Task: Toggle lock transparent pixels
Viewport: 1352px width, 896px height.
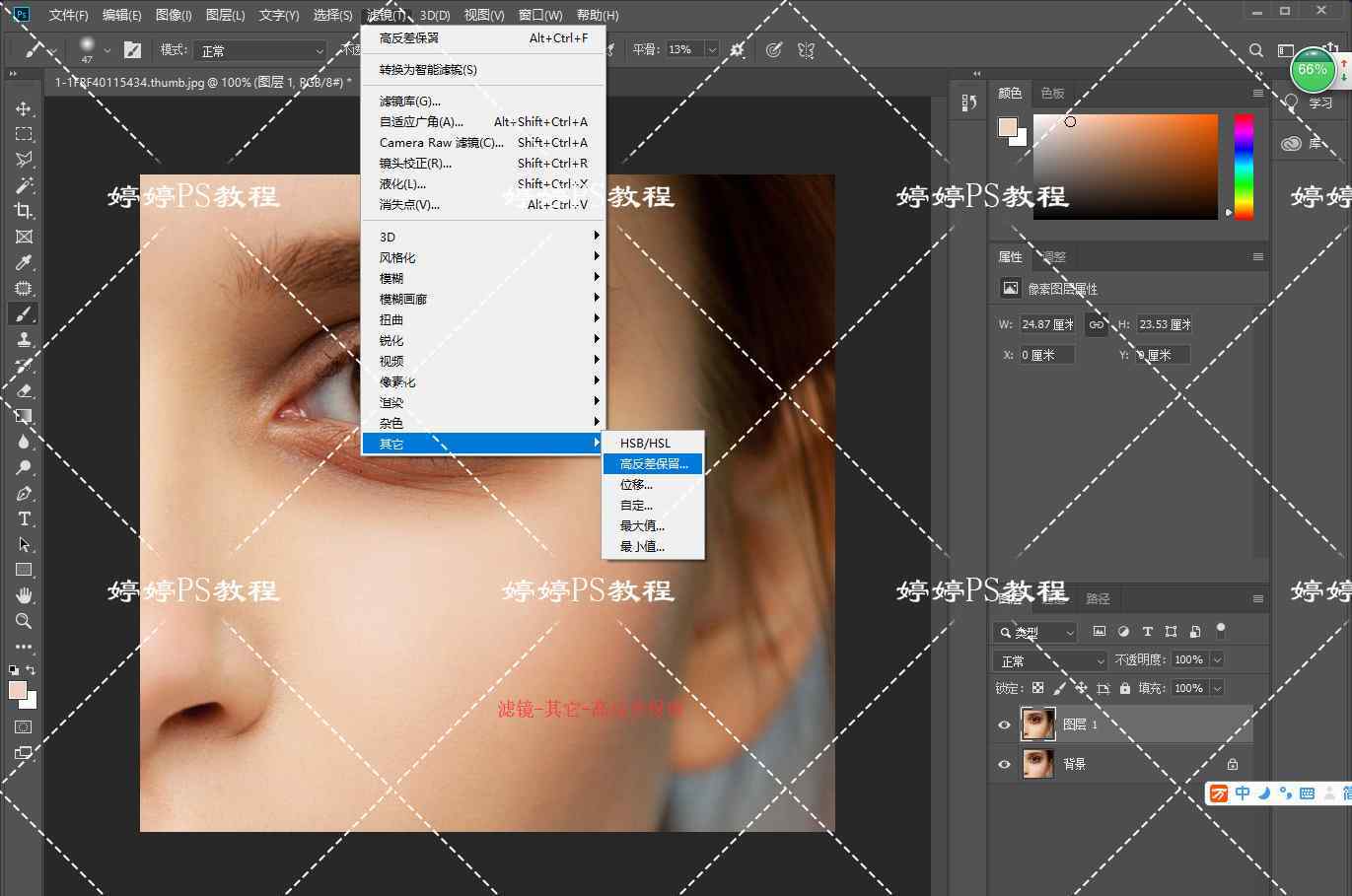Action: 1037,688
